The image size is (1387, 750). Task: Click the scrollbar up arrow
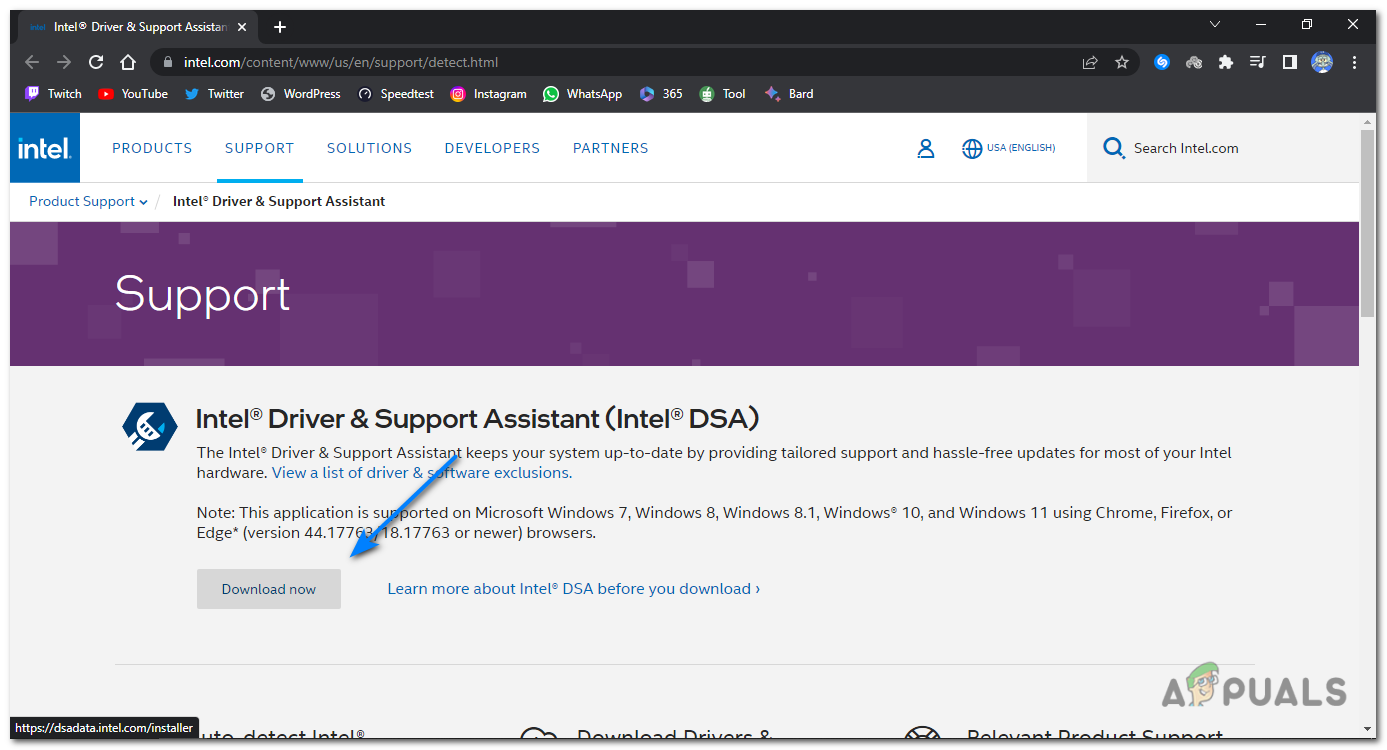coord(1368,121)
